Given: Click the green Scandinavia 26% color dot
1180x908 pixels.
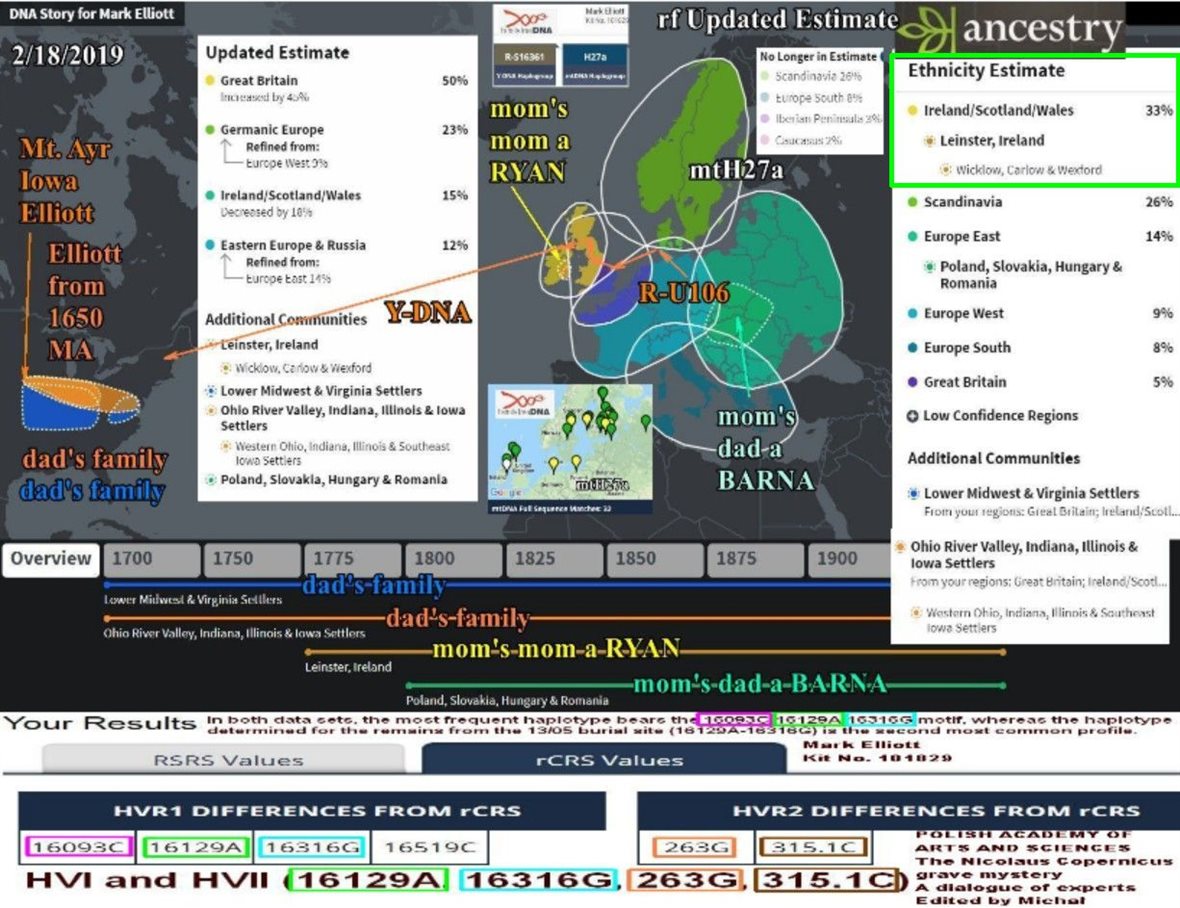Looking at the screenshot, I should tap(913, 202).
